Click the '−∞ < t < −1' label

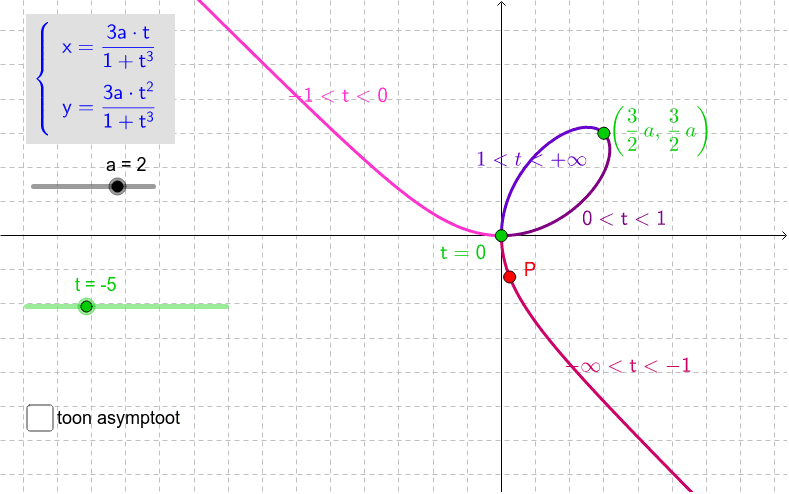(628, 366)
